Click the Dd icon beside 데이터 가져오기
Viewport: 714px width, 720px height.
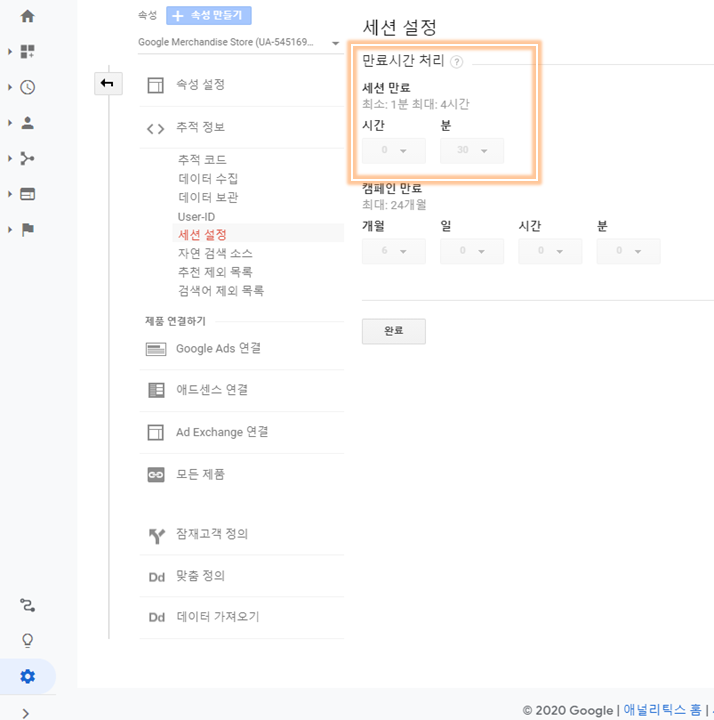[x=157, y=618]
